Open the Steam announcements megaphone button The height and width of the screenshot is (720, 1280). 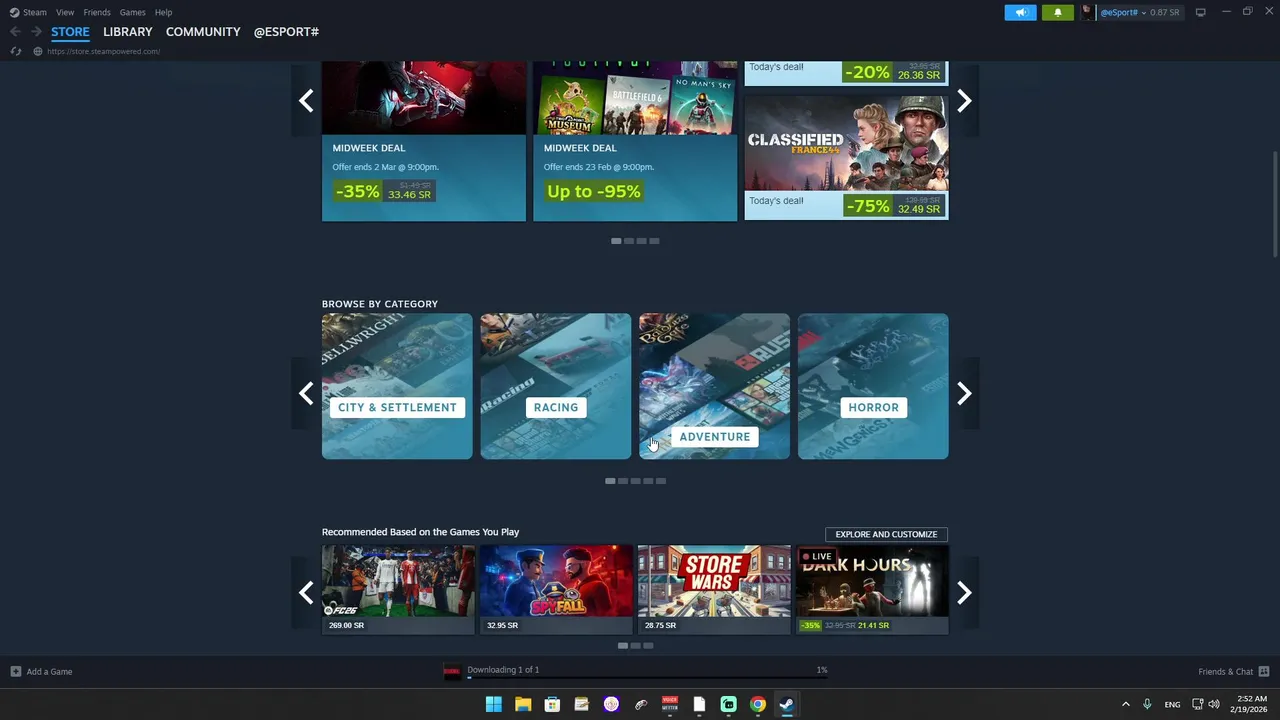[1020, 12]
